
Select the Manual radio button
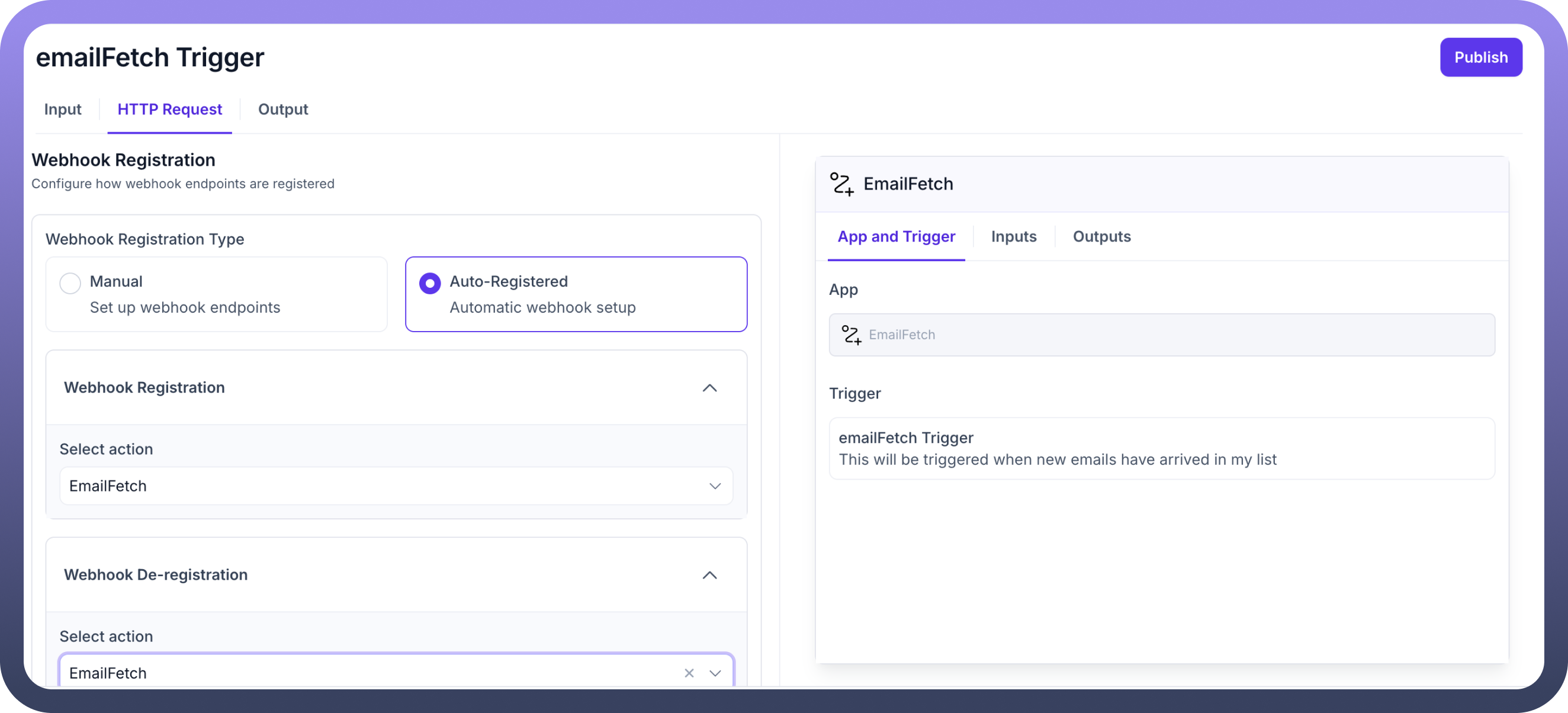(x=70, y=283)
